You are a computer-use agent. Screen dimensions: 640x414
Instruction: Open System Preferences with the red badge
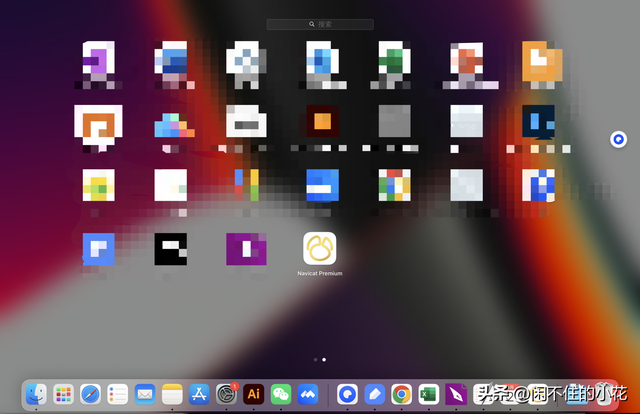227,394
